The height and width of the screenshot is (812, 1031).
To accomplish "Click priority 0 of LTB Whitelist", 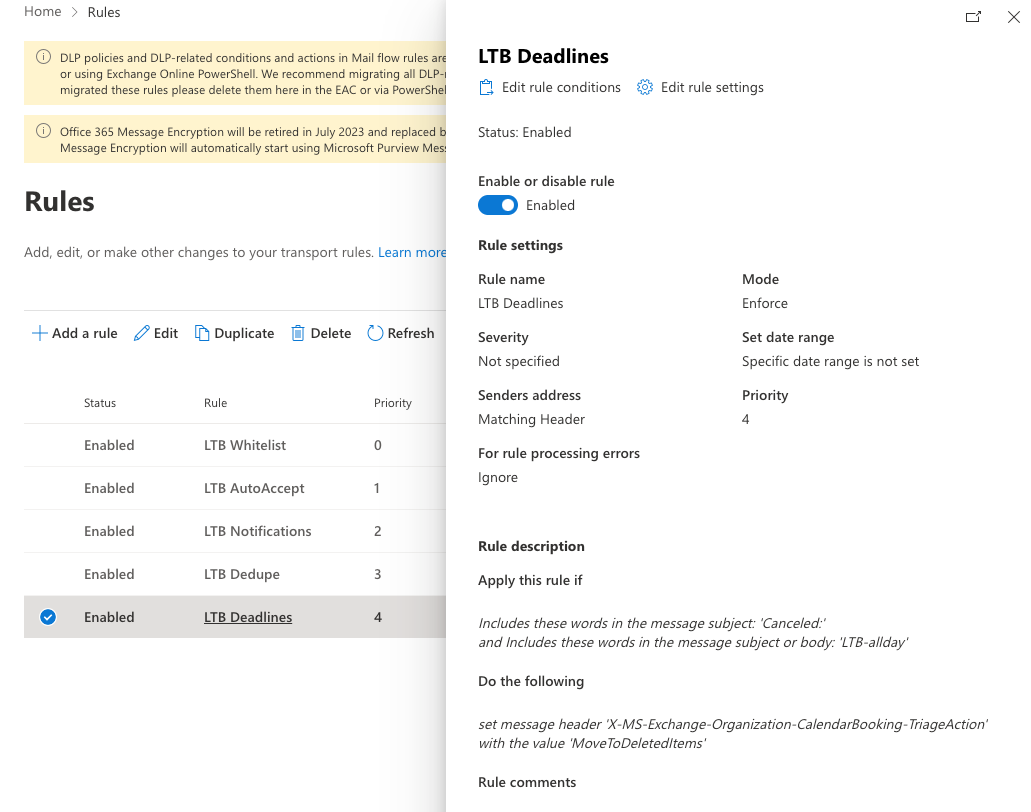I will [377, 445].
